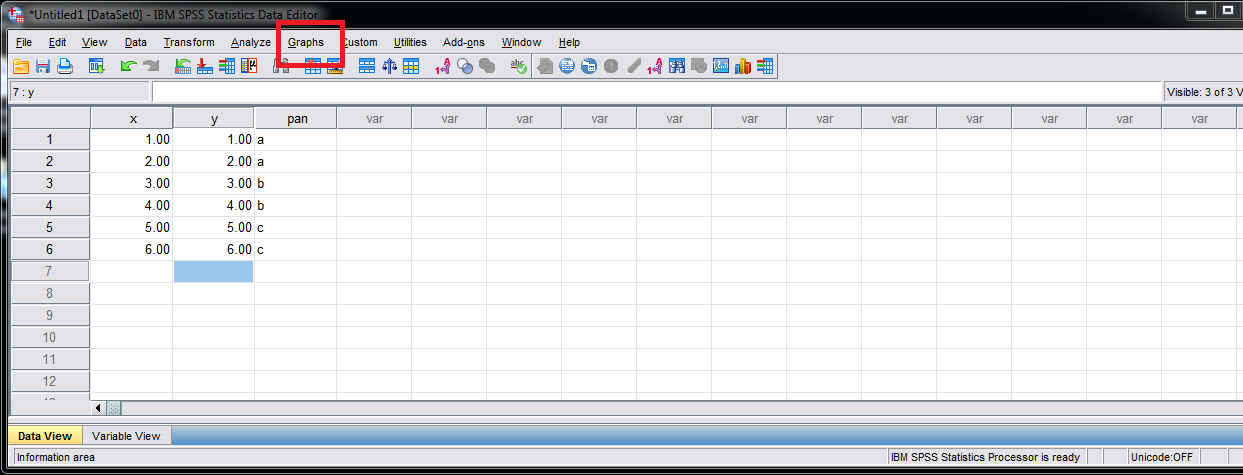Click the 'x' variable column header
1243x475 pixels.
(x=132, y=118)
